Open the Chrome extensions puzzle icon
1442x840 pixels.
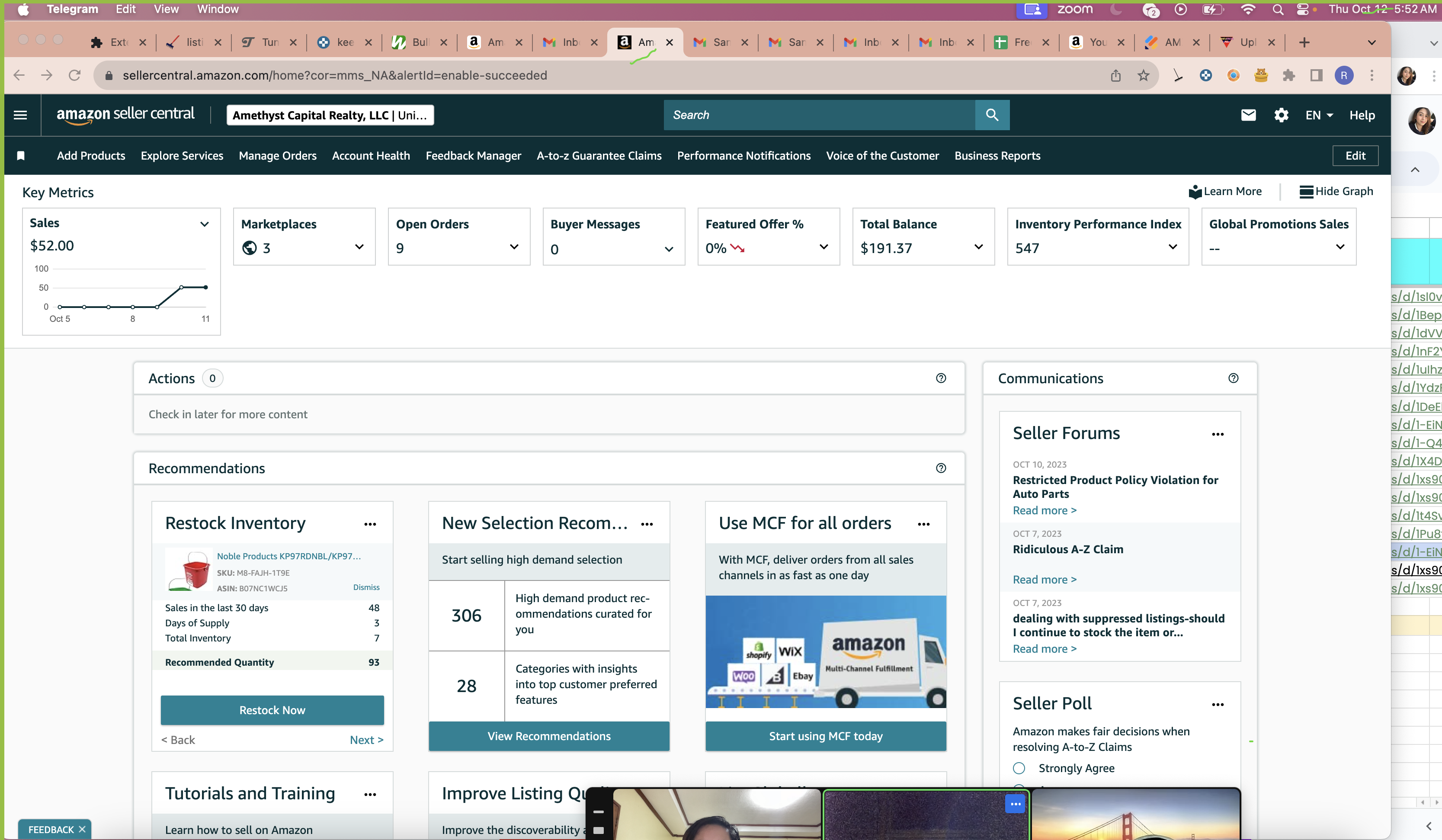[x=1288, y=75]
